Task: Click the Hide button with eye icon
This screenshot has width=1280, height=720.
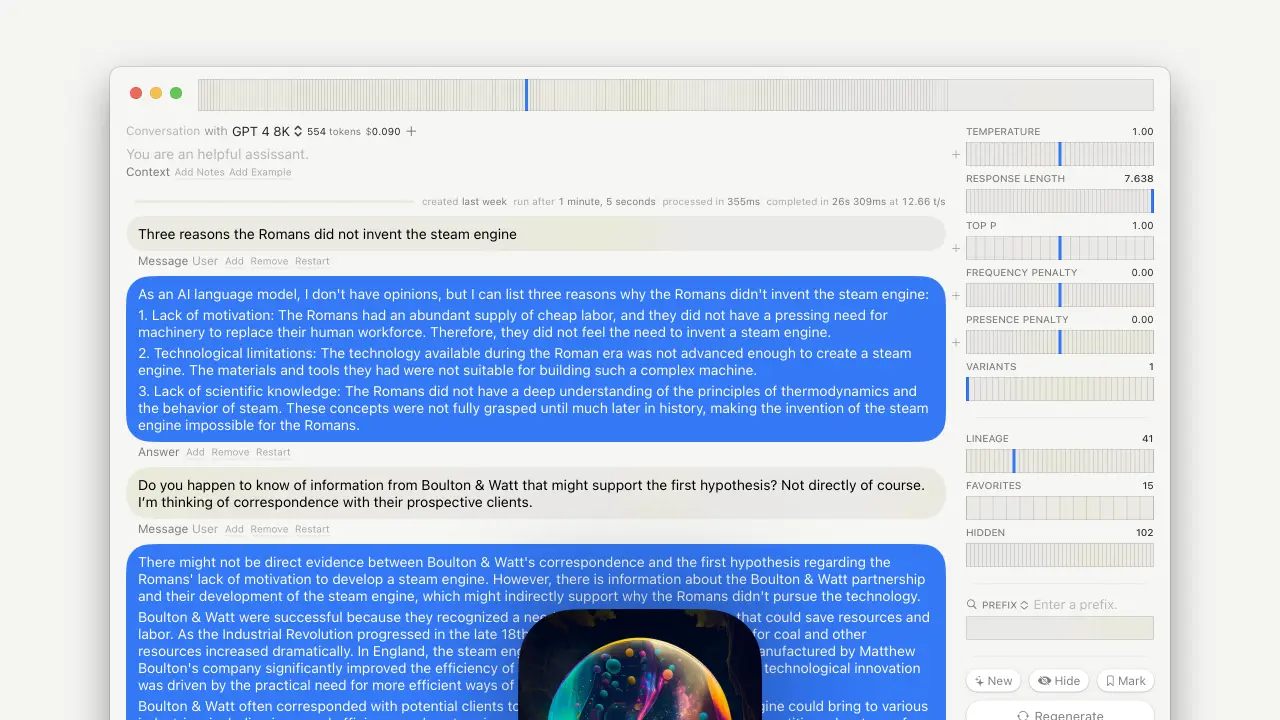Action: [x=1059, y=681]
